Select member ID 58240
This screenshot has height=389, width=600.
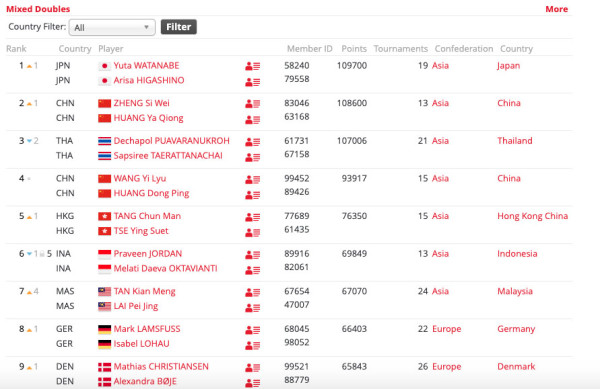[x=297, y=65]
